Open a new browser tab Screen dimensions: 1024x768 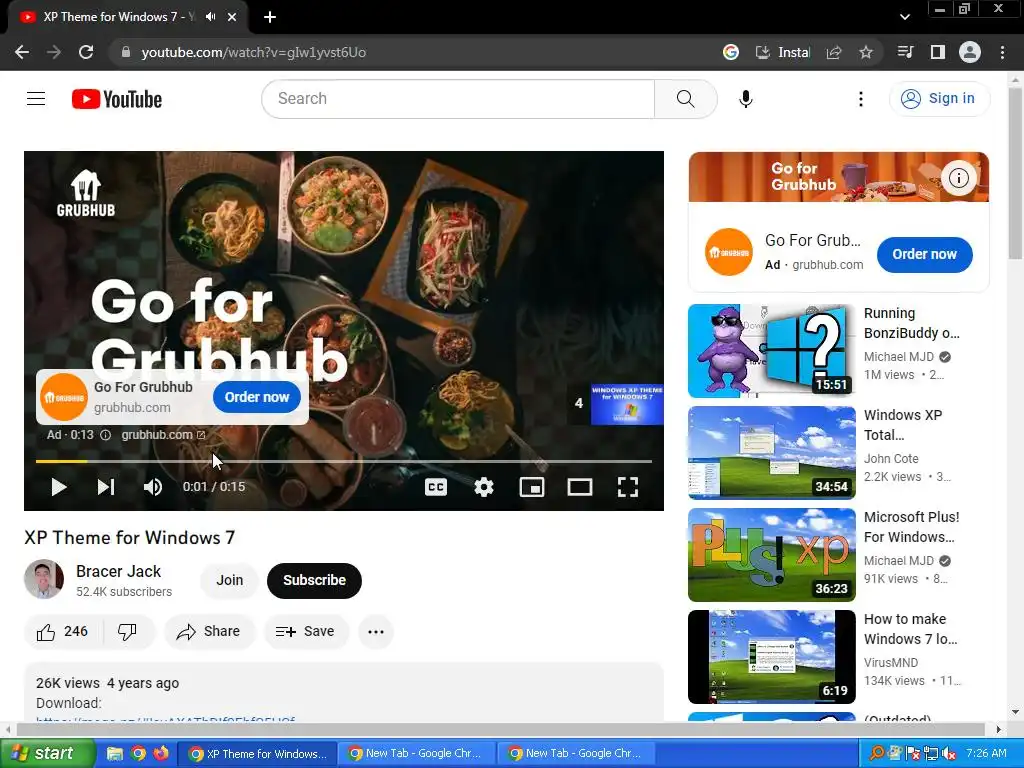tap(270, 17)
